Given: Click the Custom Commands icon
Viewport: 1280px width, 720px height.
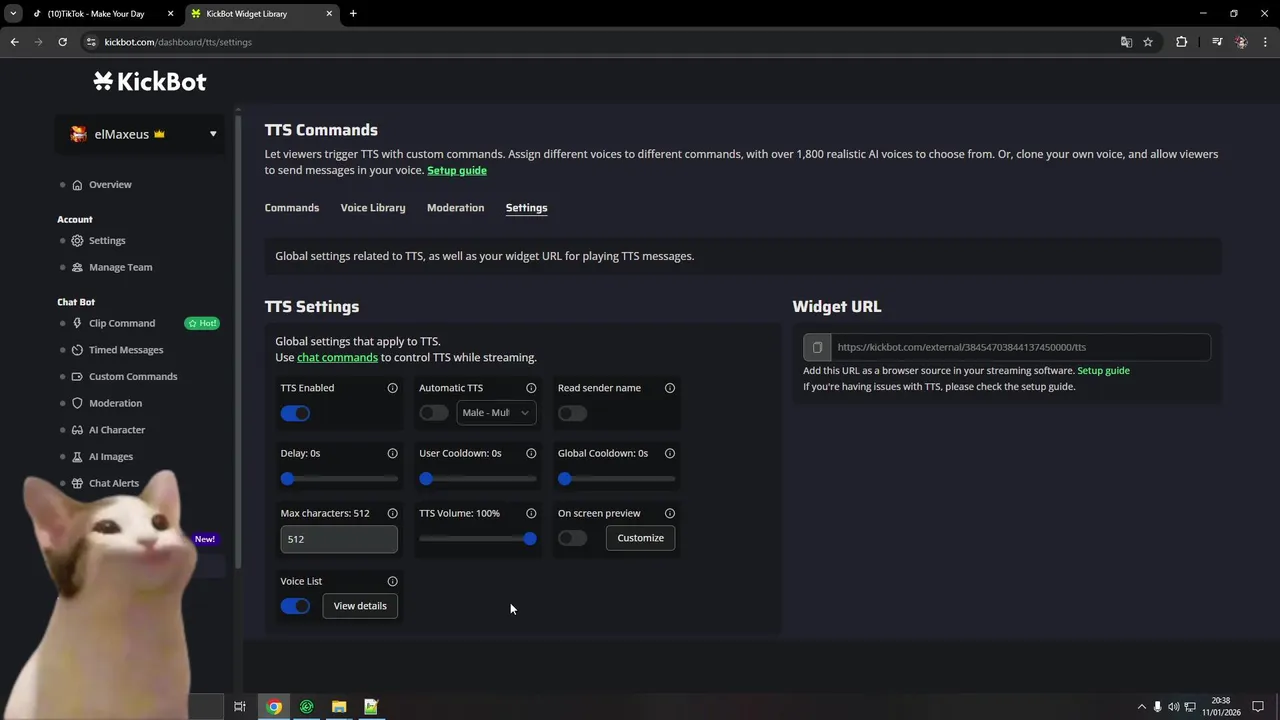Looking at the screenshot, I should point(77,377).
